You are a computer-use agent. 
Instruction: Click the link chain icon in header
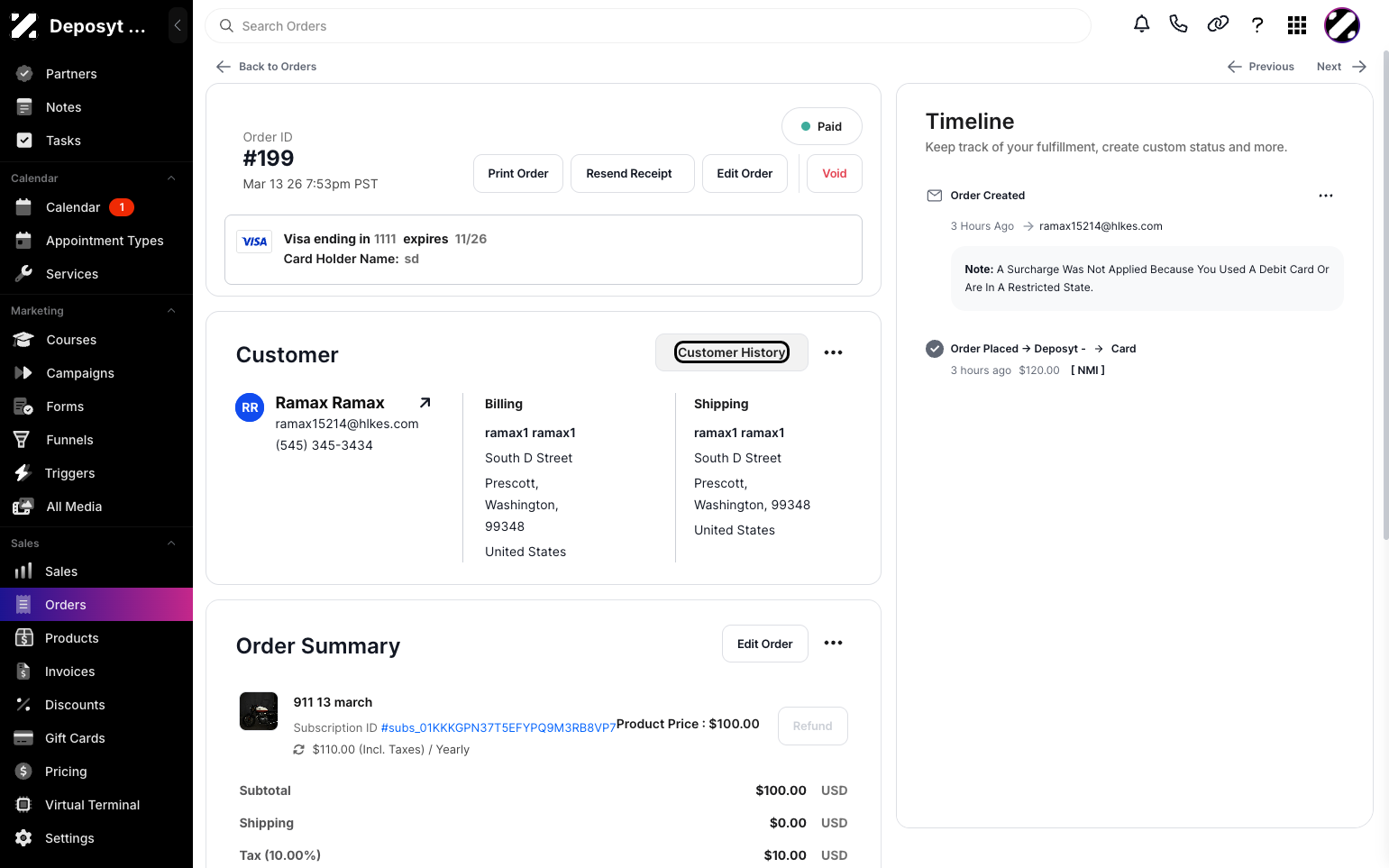[1218, 24]
